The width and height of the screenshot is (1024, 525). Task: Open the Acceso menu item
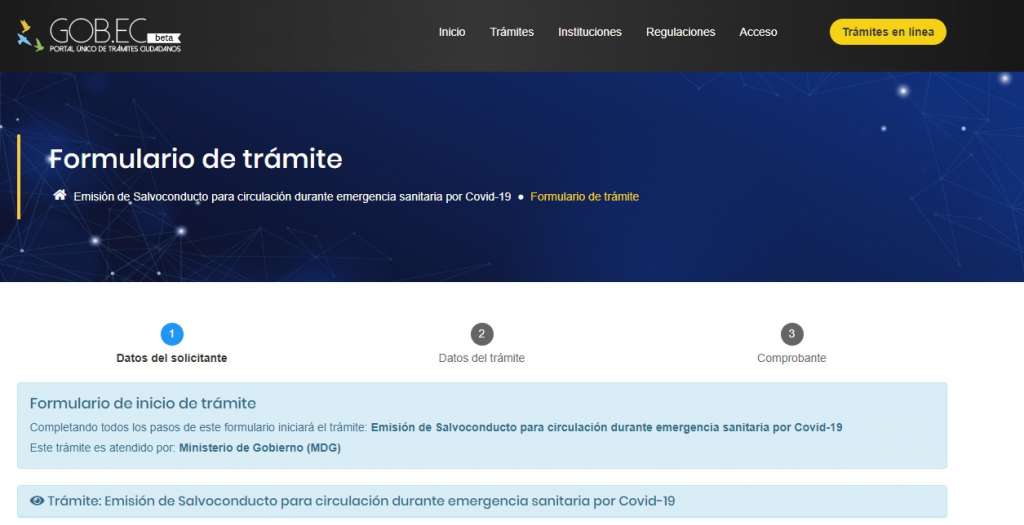point(758,32)
